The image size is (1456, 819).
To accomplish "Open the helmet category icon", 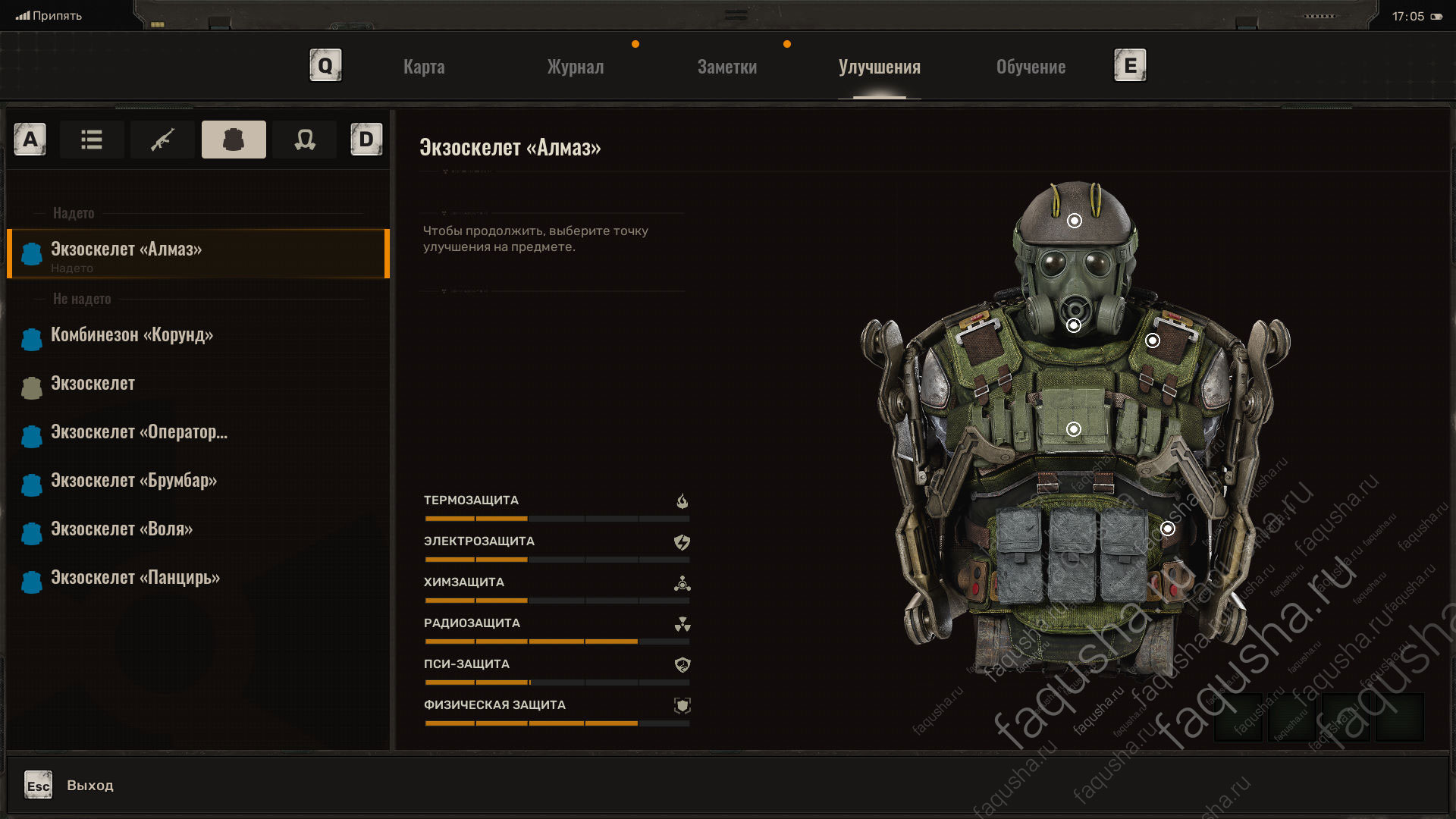I will click(x=305, y=140).
